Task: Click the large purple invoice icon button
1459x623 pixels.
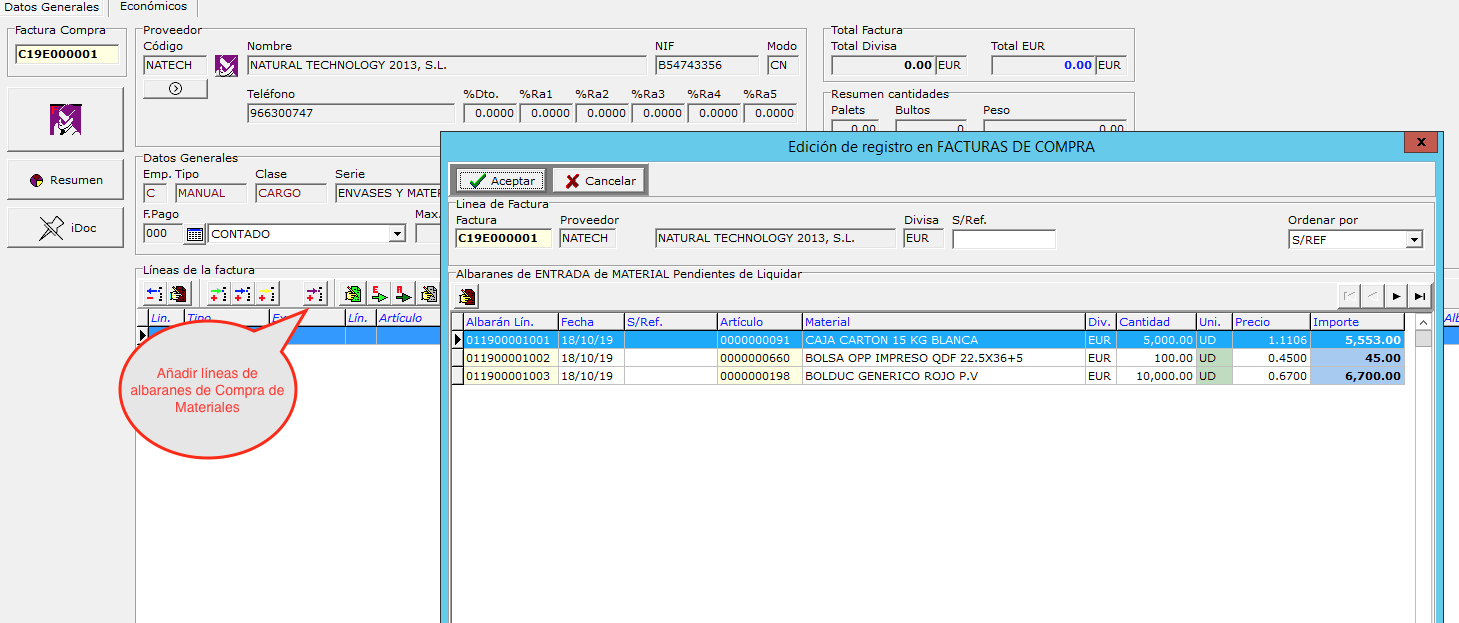Action: pos(66,120)
